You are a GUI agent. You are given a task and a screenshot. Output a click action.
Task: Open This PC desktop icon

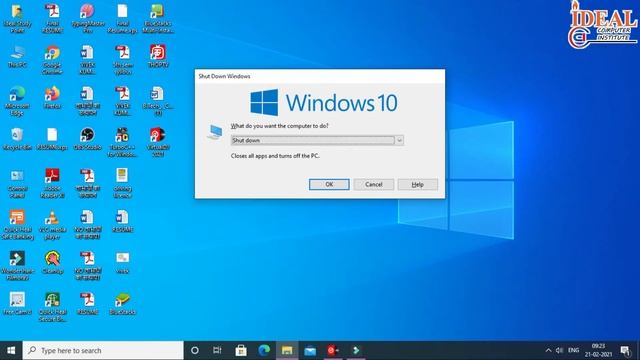click(x=17, y=57)
